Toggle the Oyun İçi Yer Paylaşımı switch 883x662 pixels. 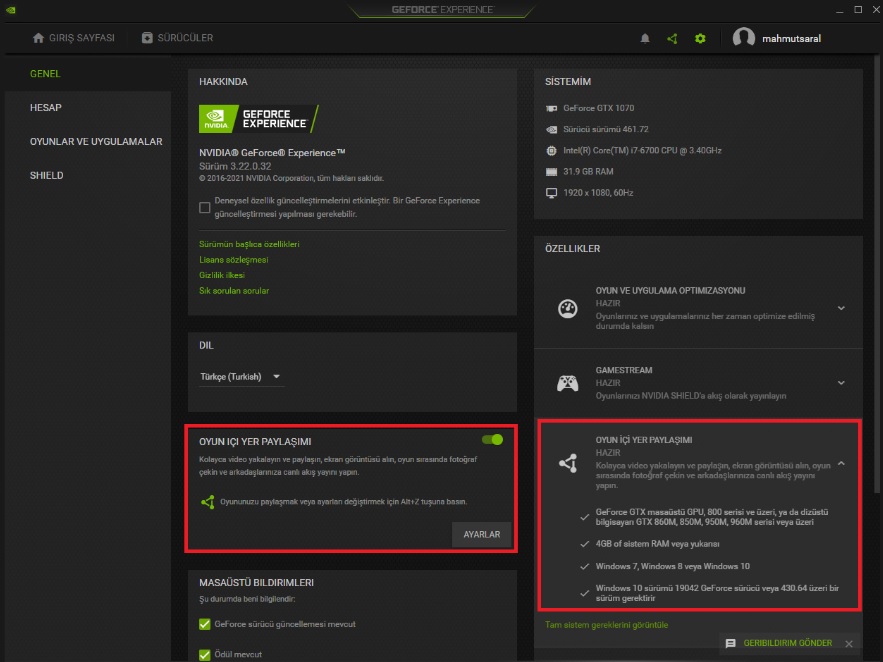pos(492,440)
